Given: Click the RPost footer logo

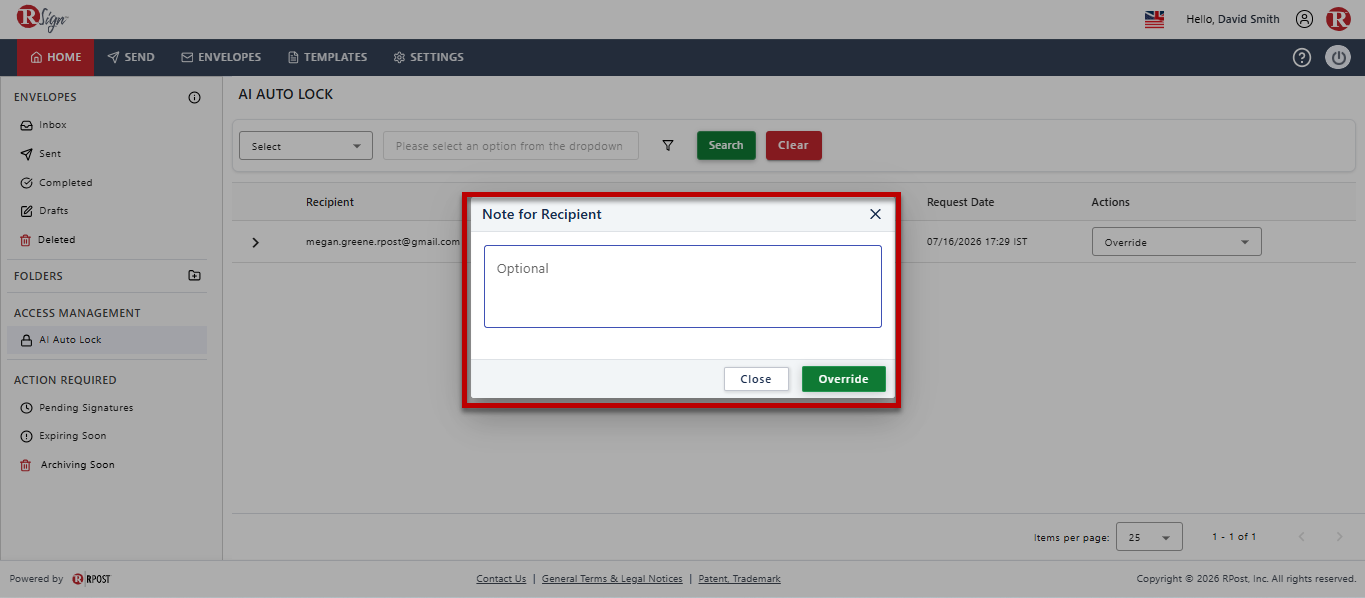Looking at the screenshot, I should pos(91,579).
